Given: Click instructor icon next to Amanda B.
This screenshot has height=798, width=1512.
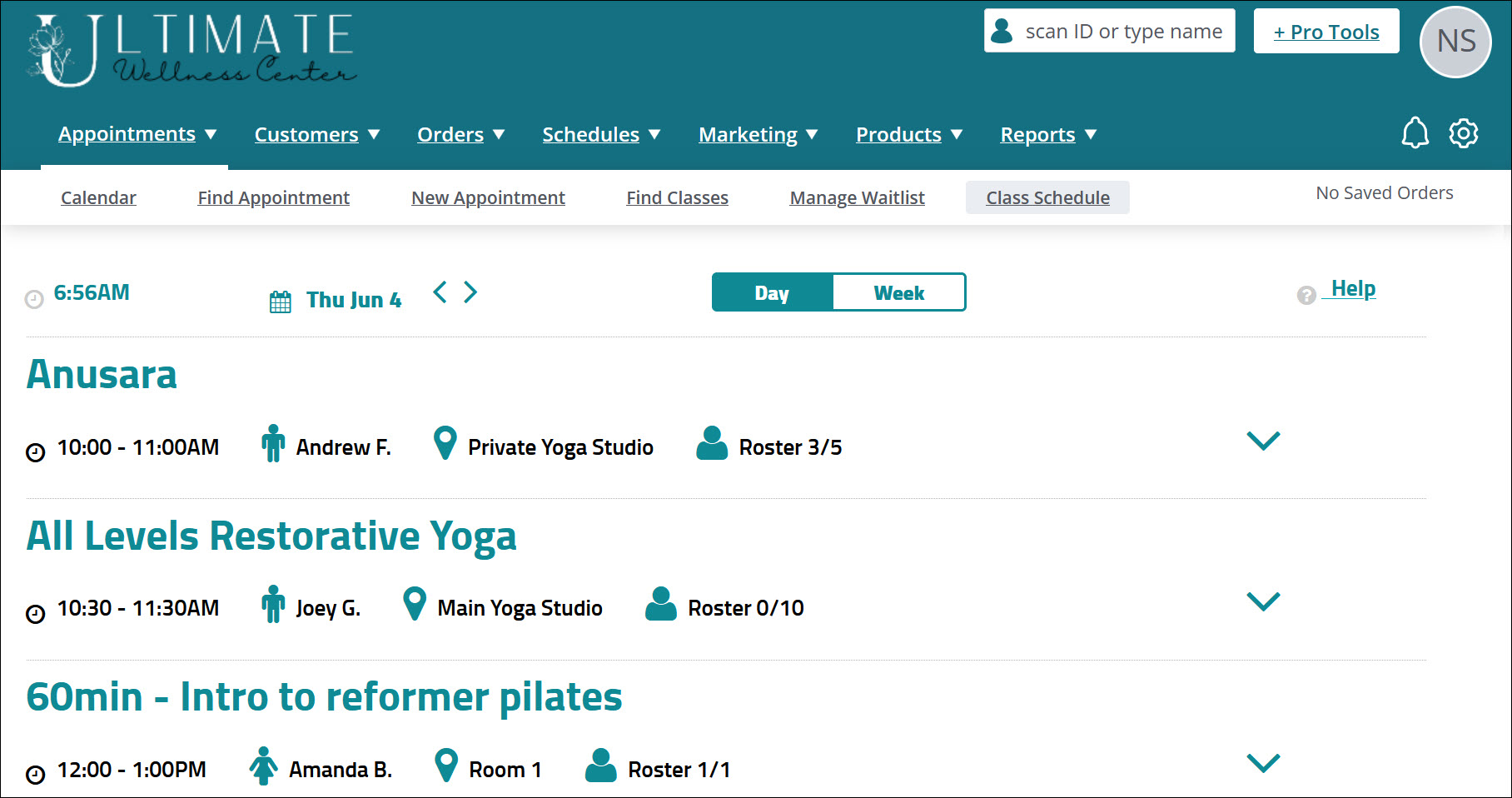Looking at the screenshot, I should point(264,766).
